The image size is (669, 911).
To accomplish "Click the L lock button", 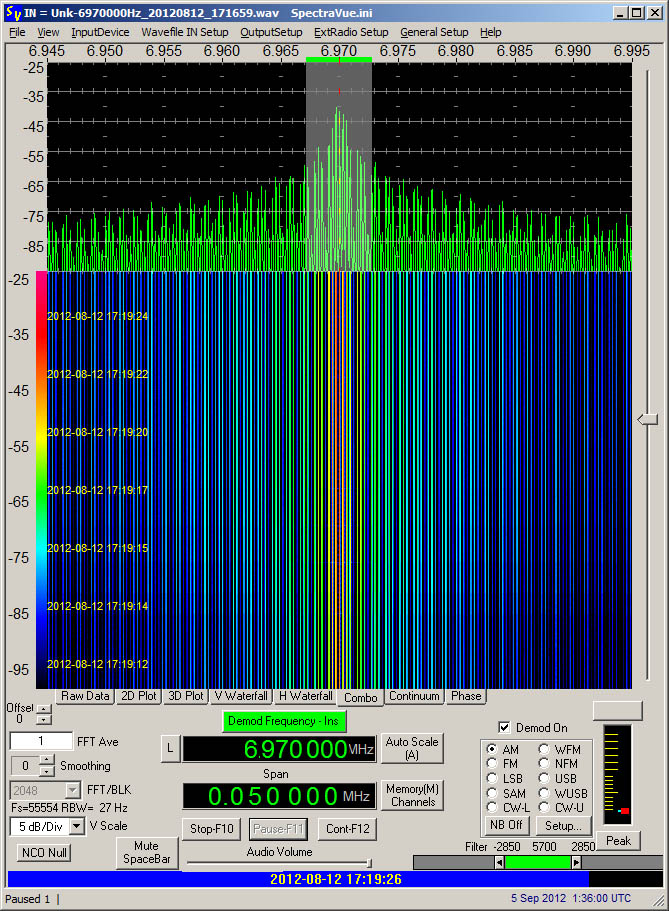I will [x=170, y=748].
